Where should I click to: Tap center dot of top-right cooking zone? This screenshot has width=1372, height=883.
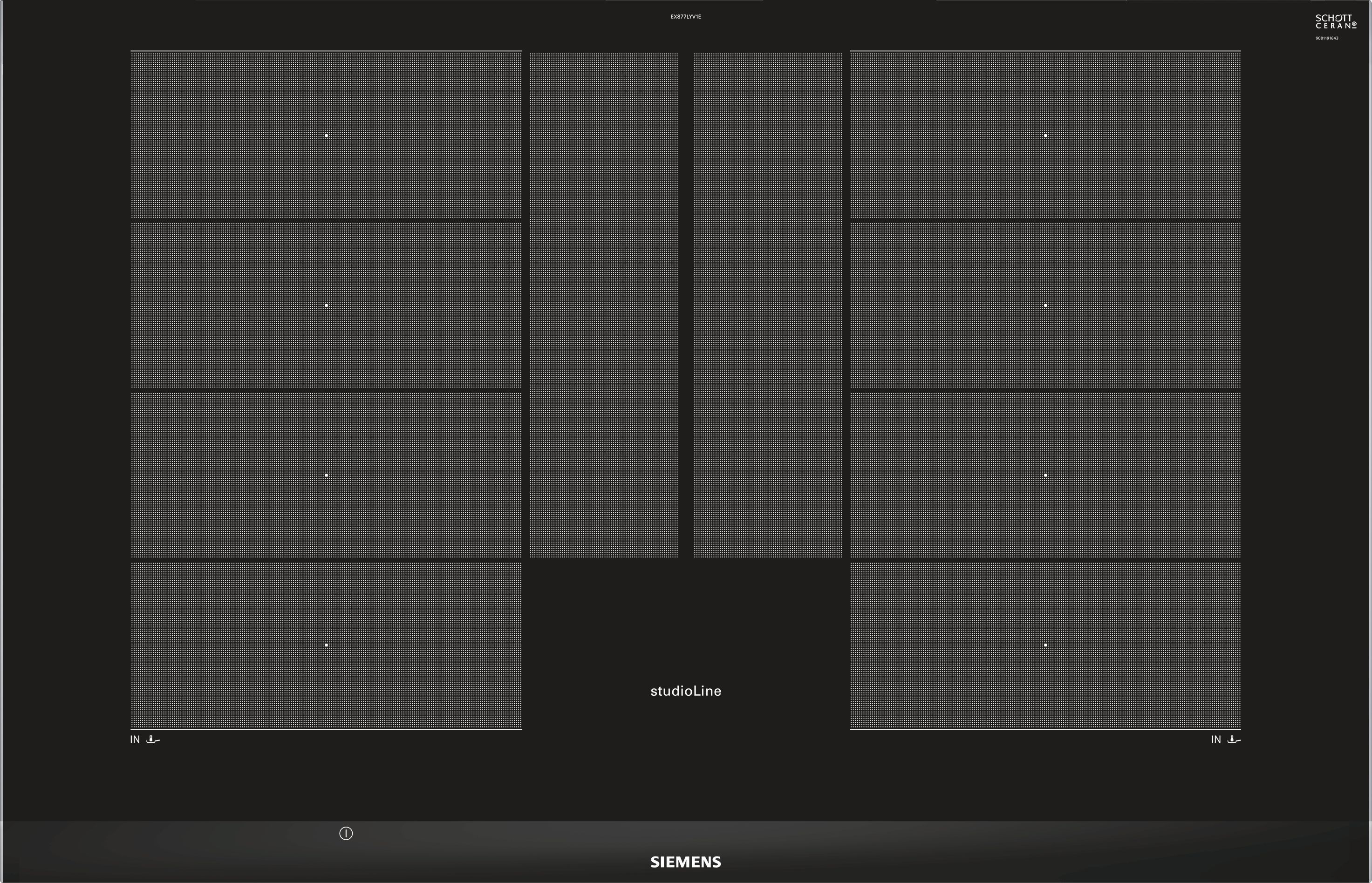[1045, 136]
